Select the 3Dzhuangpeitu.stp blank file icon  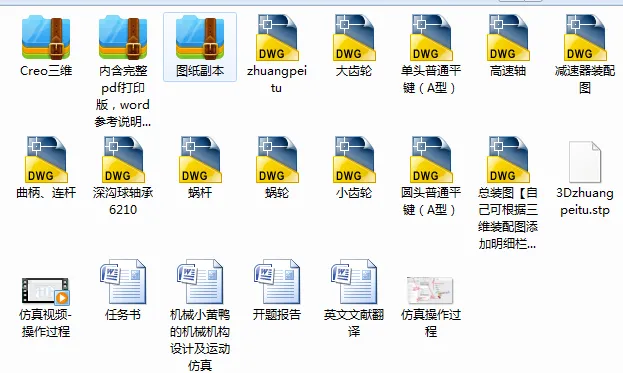pyautogui.click(x=585, y=162)
